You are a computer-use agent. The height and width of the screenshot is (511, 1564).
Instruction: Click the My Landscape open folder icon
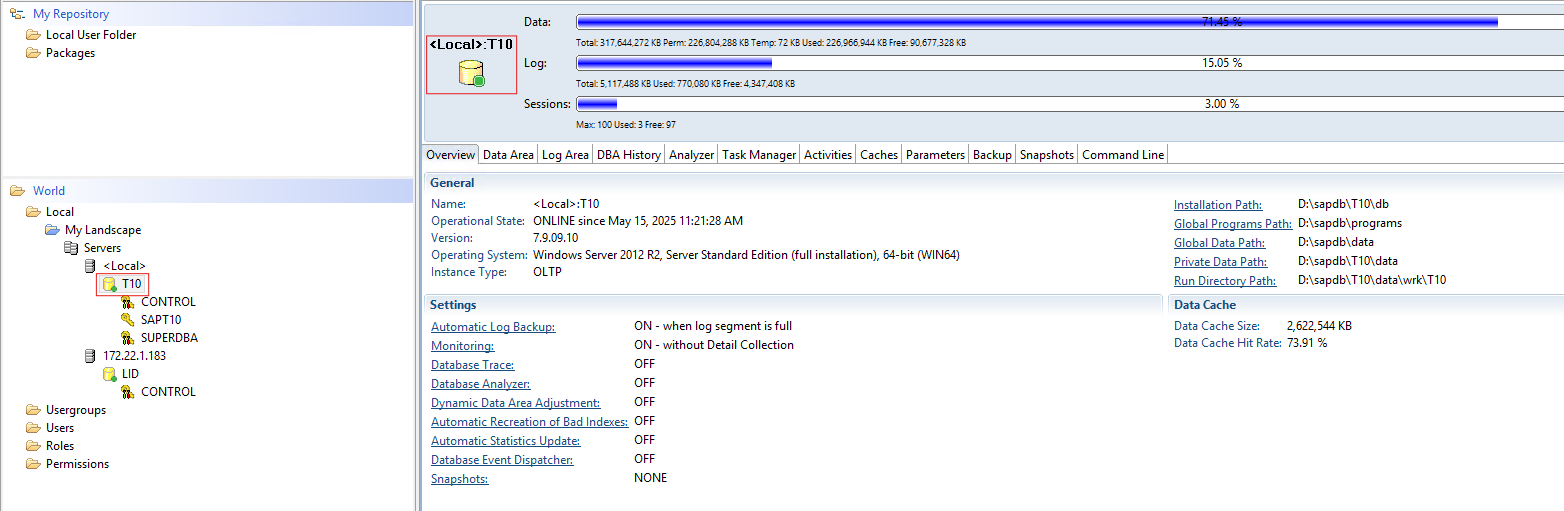tap(53, 230)
